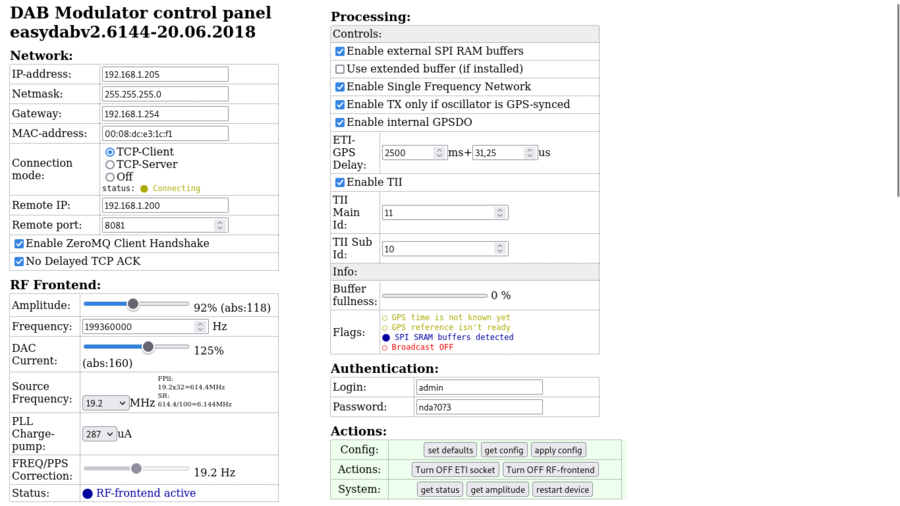This screenshot has height=506, width=900.
Task: Click the 92% (abs:118) amplitude value
Action: click(x=232, y=308)
